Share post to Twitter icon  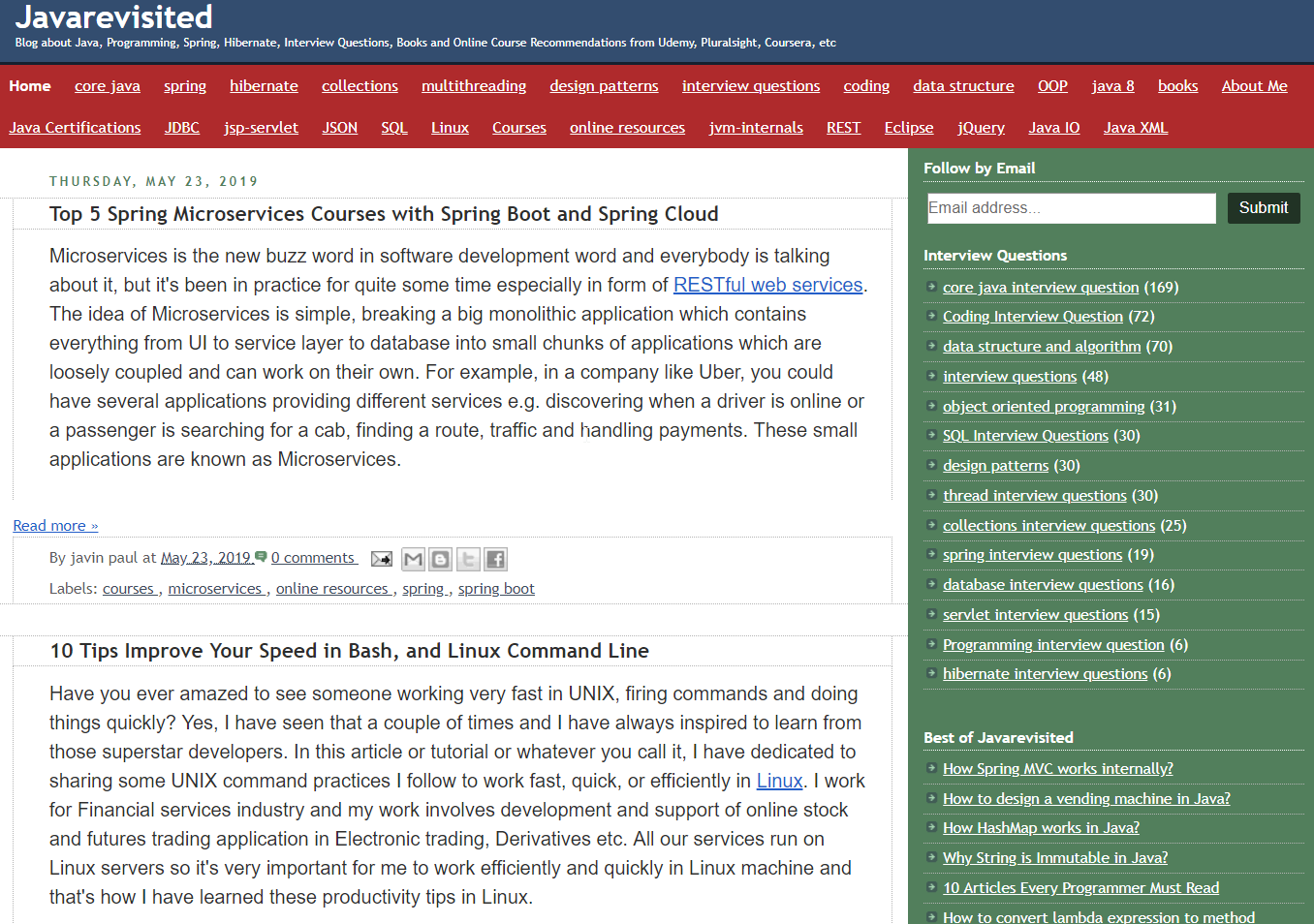[x=468, y=559]
